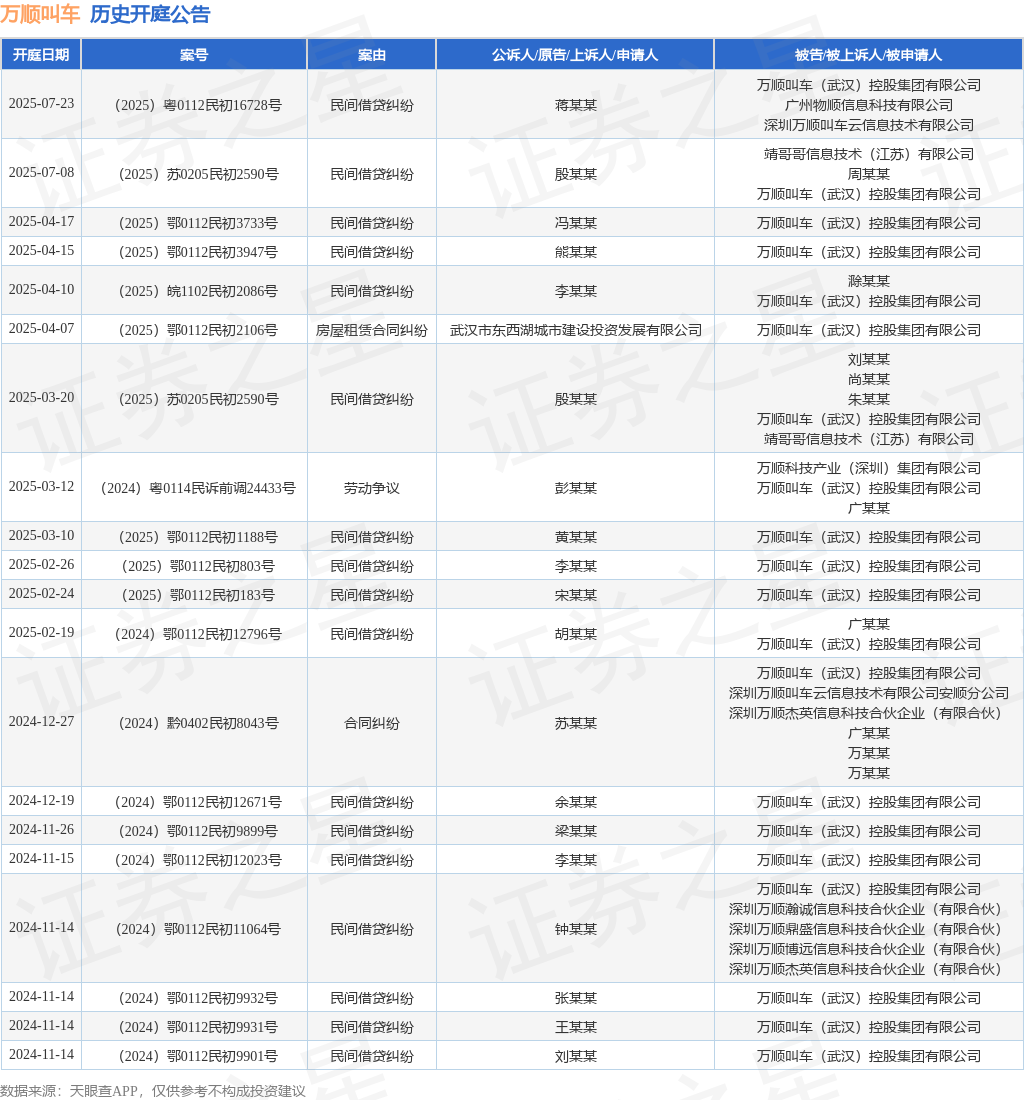1024x1100 pixels.
Task: Click the 房屋租赁合同纠纷 case cause
Action: [x=372, y=330]
